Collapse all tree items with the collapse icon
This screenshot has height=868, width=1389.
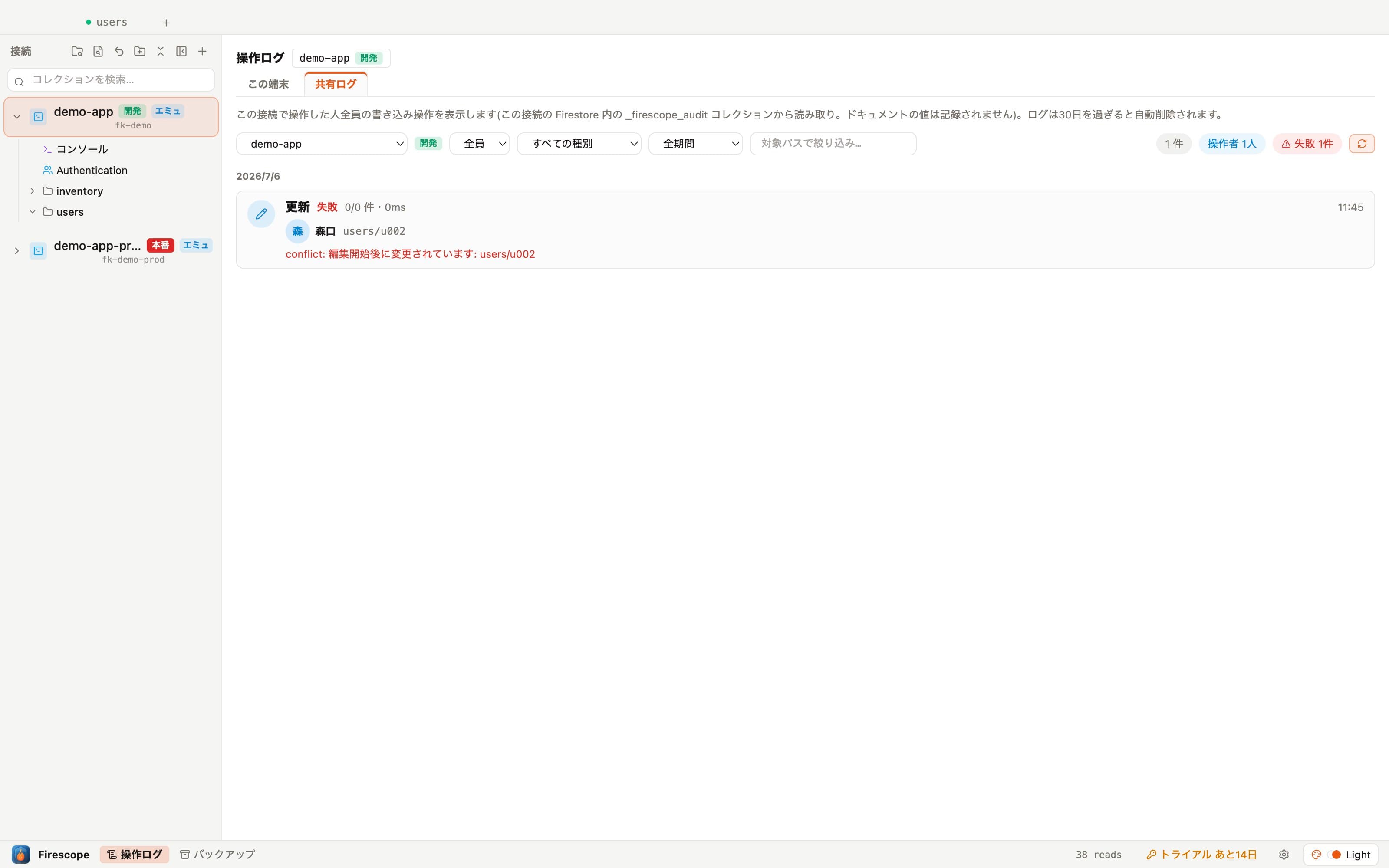(x=161, y=51)
